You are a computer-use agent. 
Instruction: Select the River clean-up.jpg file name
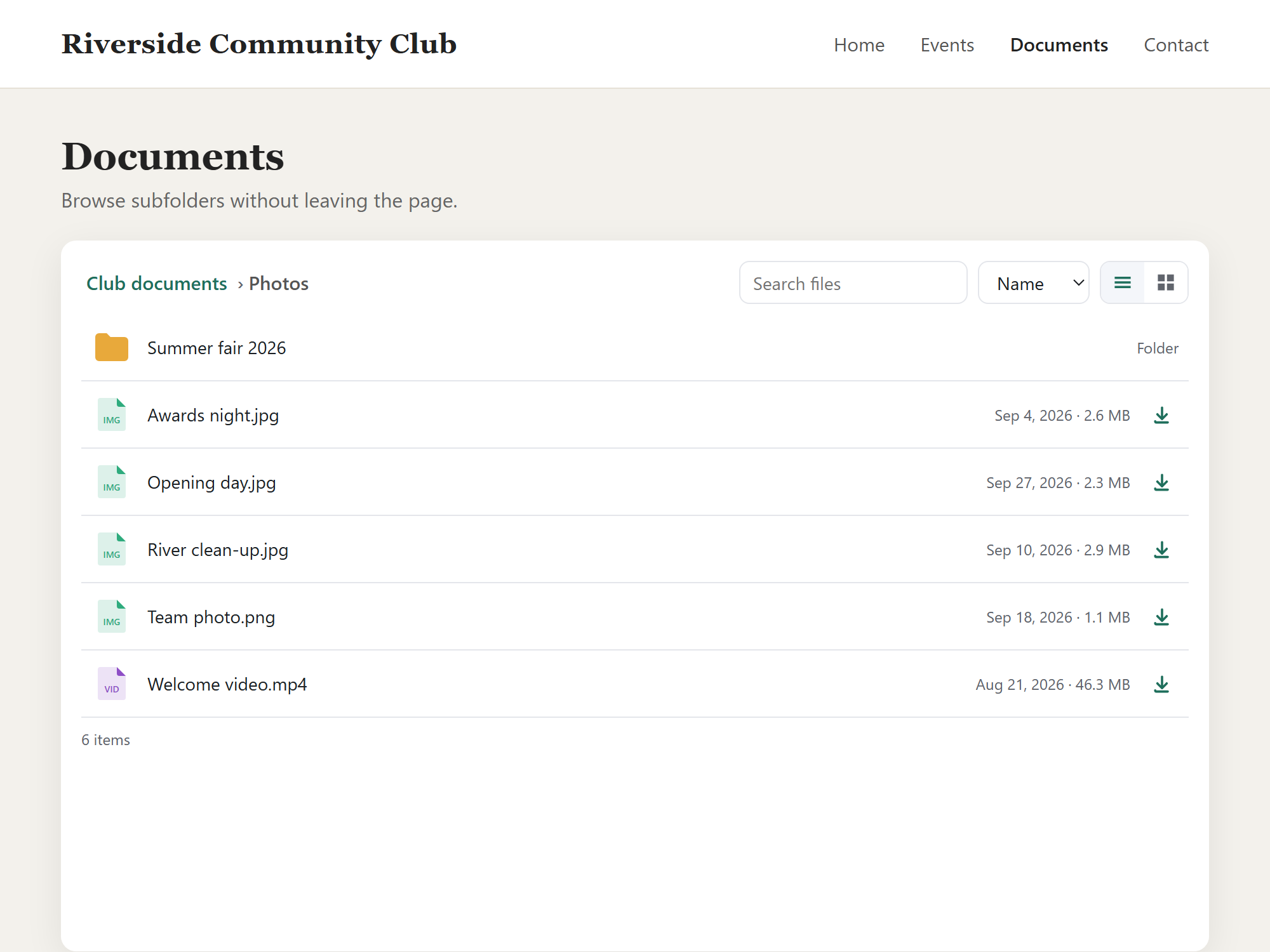tap(218, 550)
